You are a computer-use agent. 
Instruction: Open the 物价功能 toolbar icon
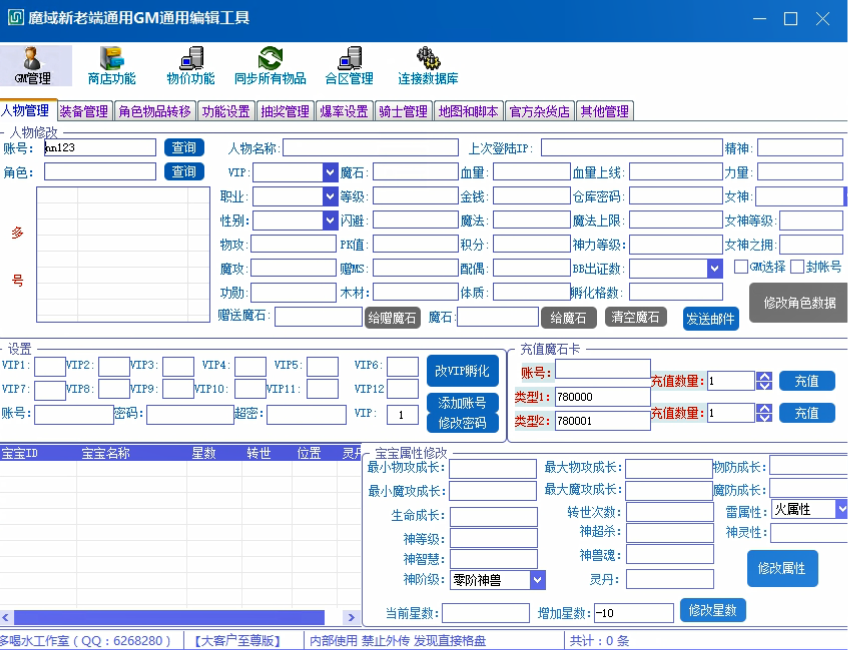click(190, 65)
